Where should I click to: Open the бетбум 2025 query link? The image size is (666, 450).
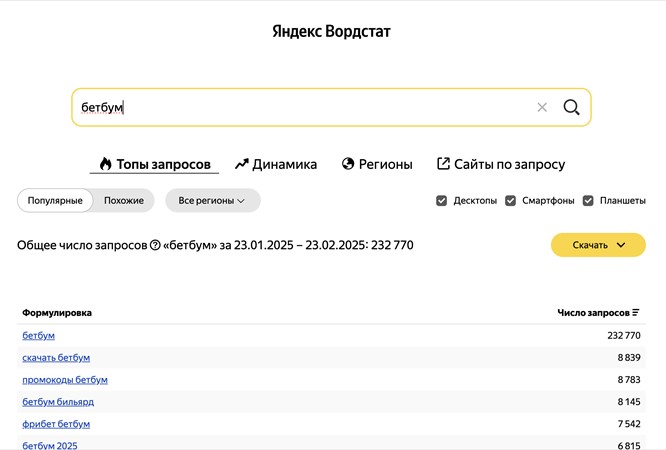pos(50,445)
